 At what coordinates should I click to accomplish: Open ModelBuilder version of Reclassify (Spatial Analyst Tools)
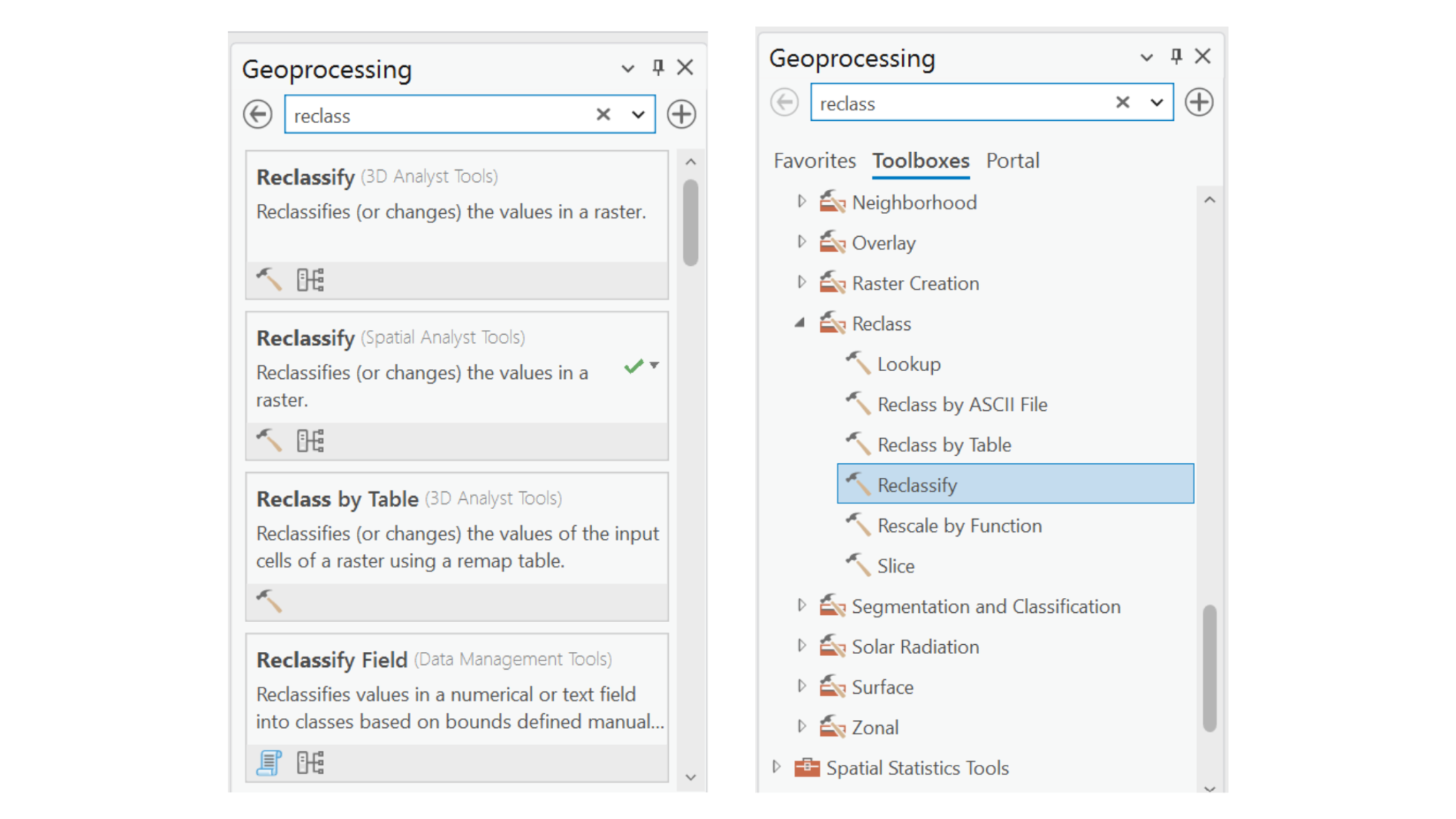point(311,441)
